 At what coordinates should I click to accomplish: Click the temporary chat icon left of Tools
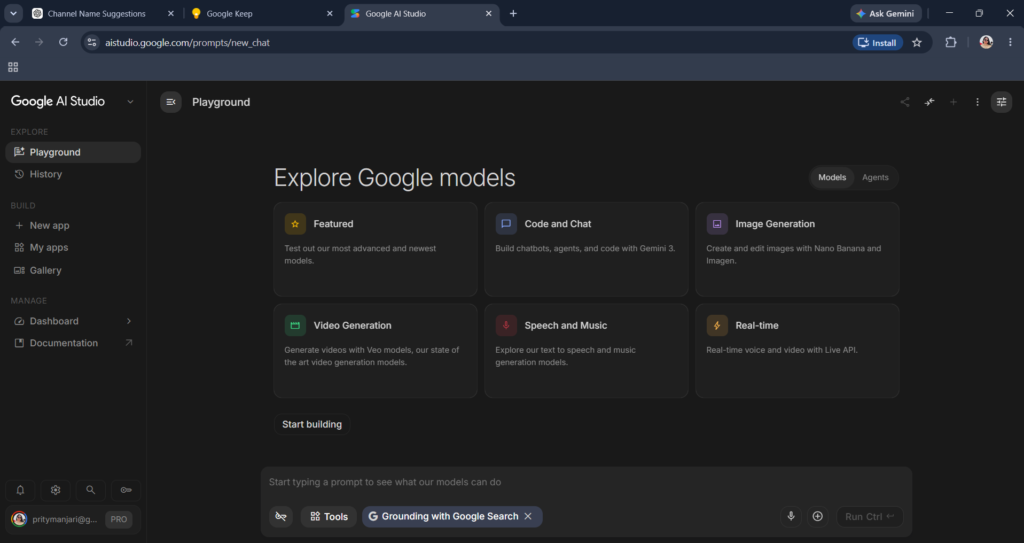click(x=281, y=516)
